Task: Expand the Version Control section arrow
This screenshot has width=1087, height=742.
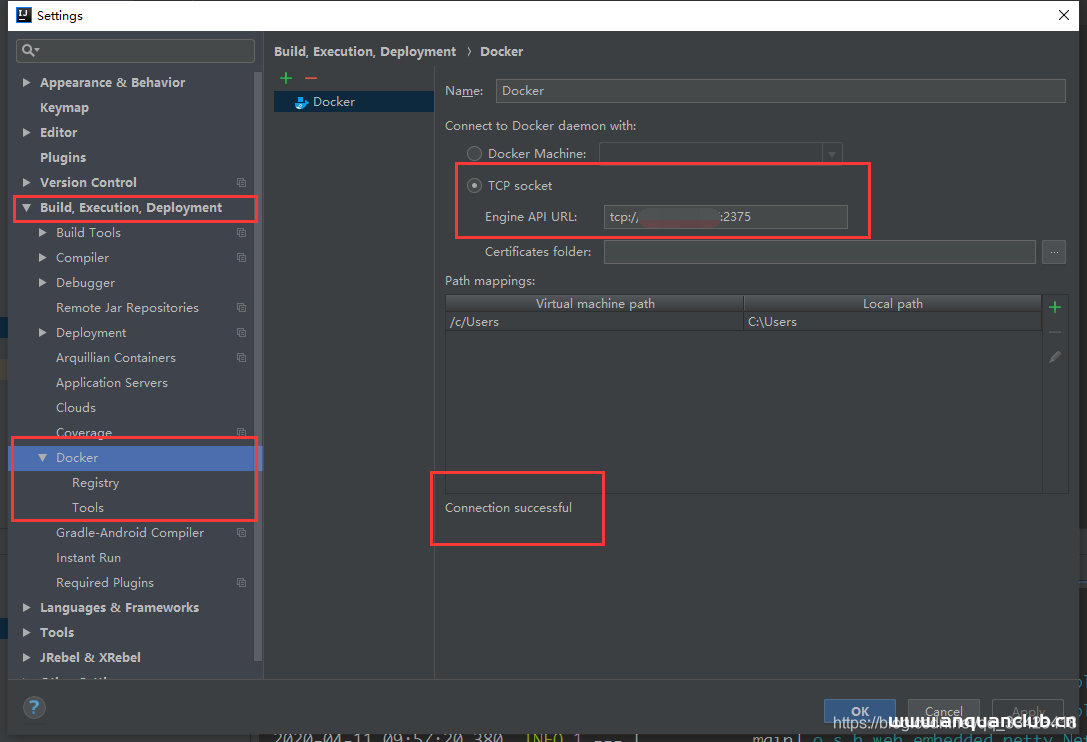Action: [x=26, y=182]
